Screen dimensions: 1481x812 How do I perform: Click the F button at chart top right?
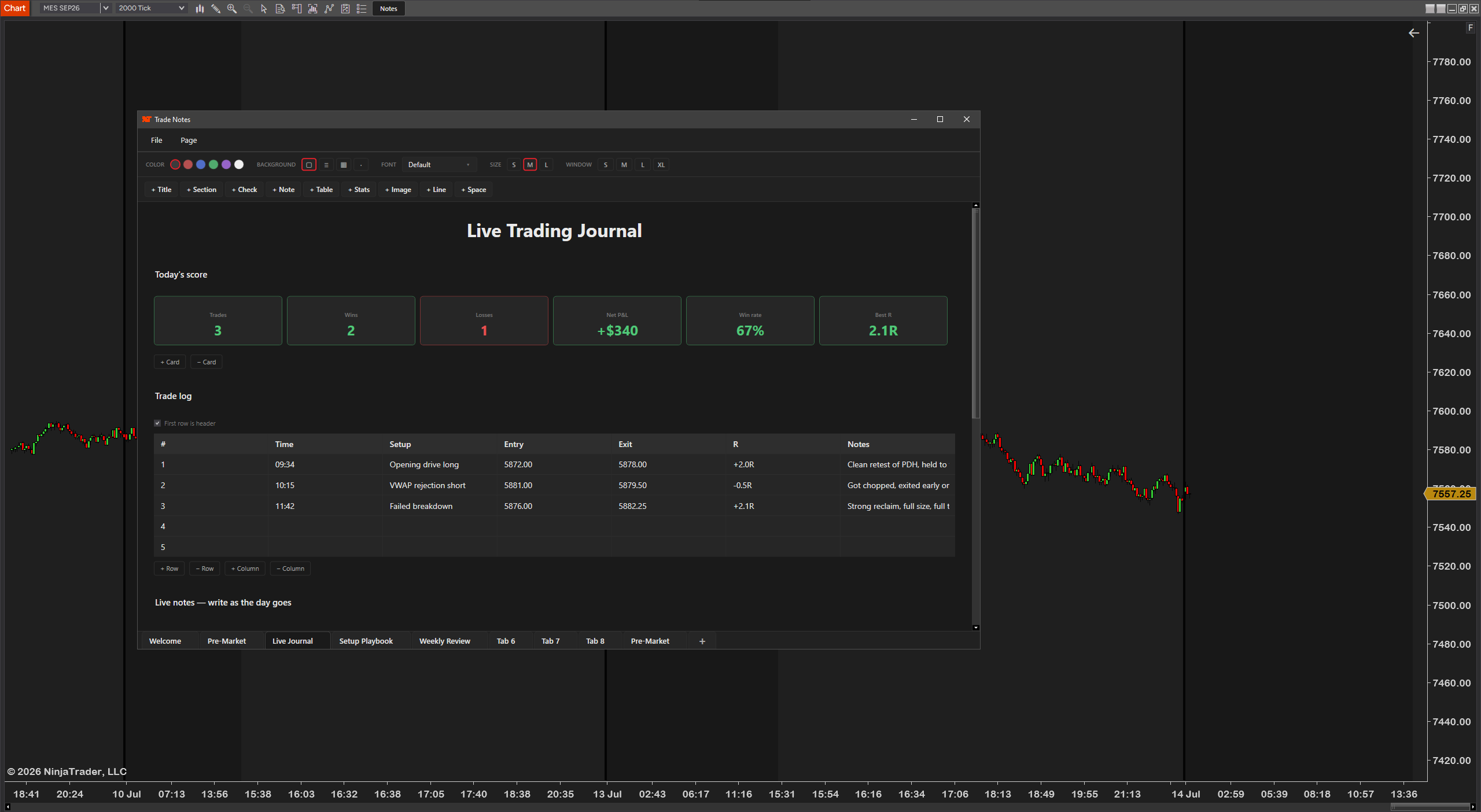click(x=1471, y=28)
